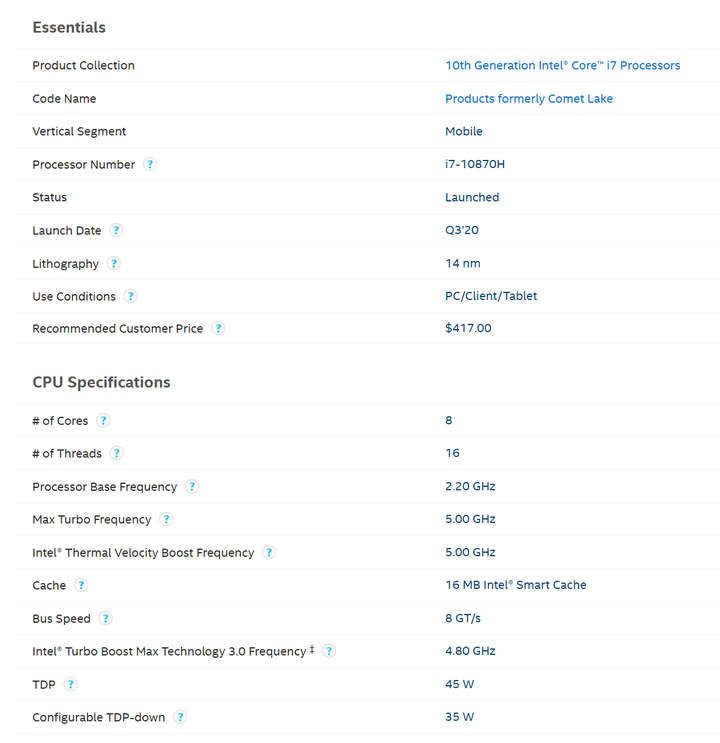Screen dimensions: 720x743
Task: Click the help icon for Processor Base Frequency
Action: tap(192, 487)
